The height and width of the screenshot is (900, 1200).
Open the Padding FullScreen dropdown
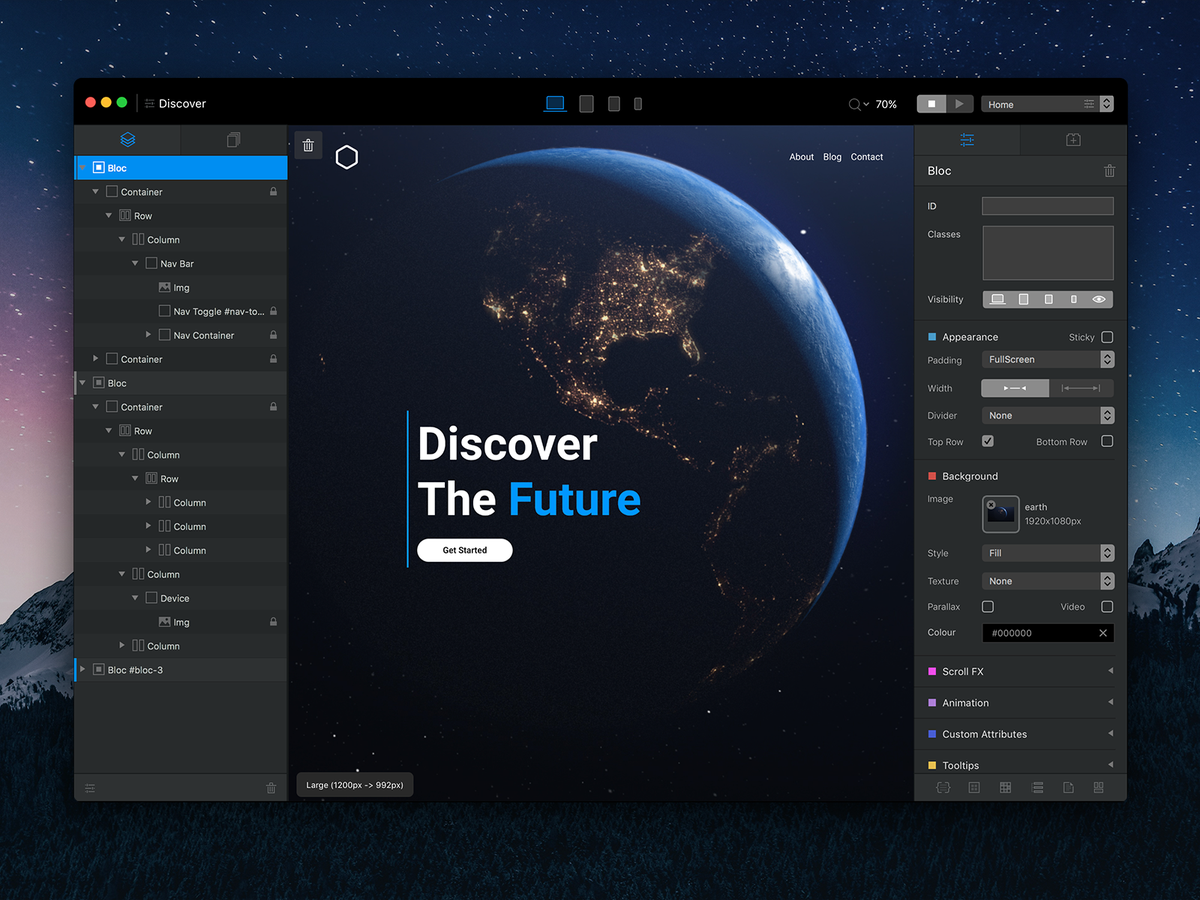coord(1047,359)
